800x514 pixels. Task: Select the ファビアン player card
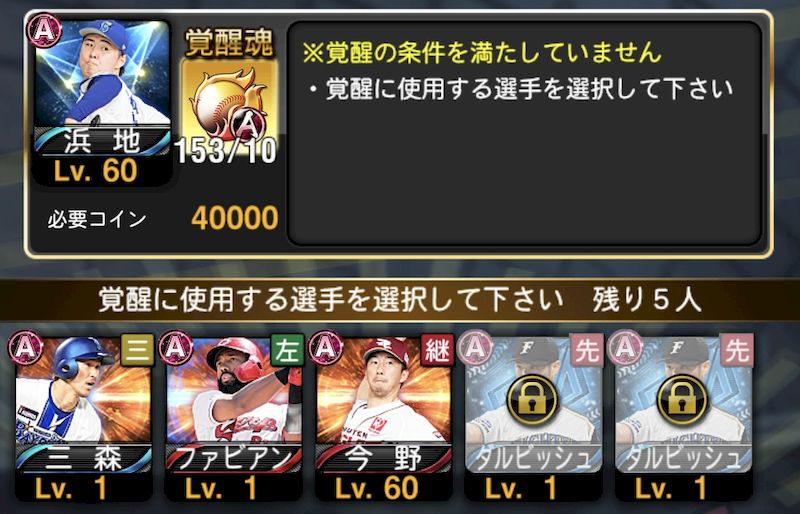(x=234, y=418)
